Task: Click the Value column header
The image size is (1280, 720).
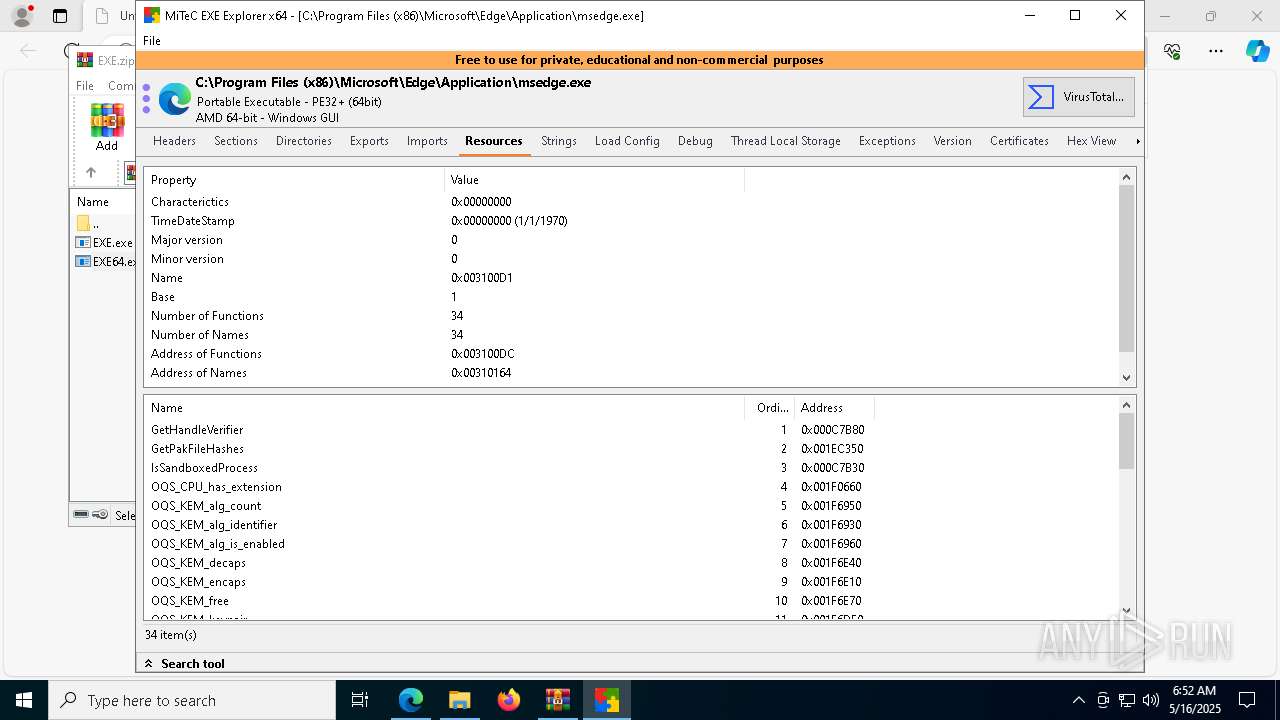Action: pyautogui.click(x=594, y=180)
